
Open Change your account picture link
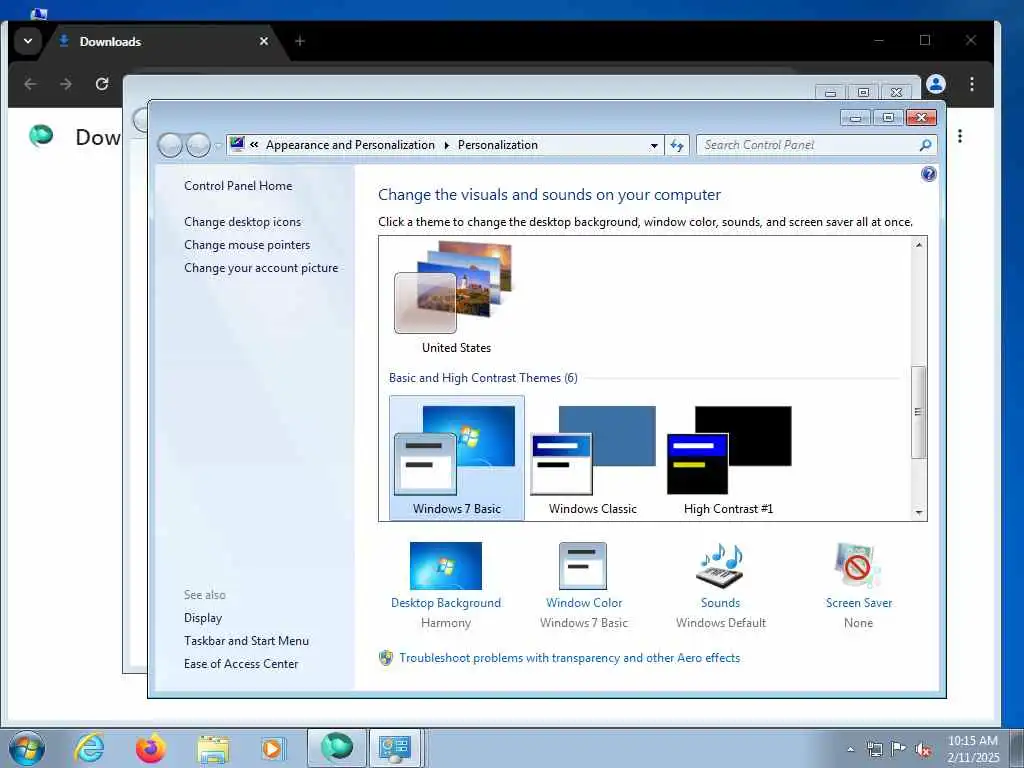pyautogui.click(x=261, y=267)
